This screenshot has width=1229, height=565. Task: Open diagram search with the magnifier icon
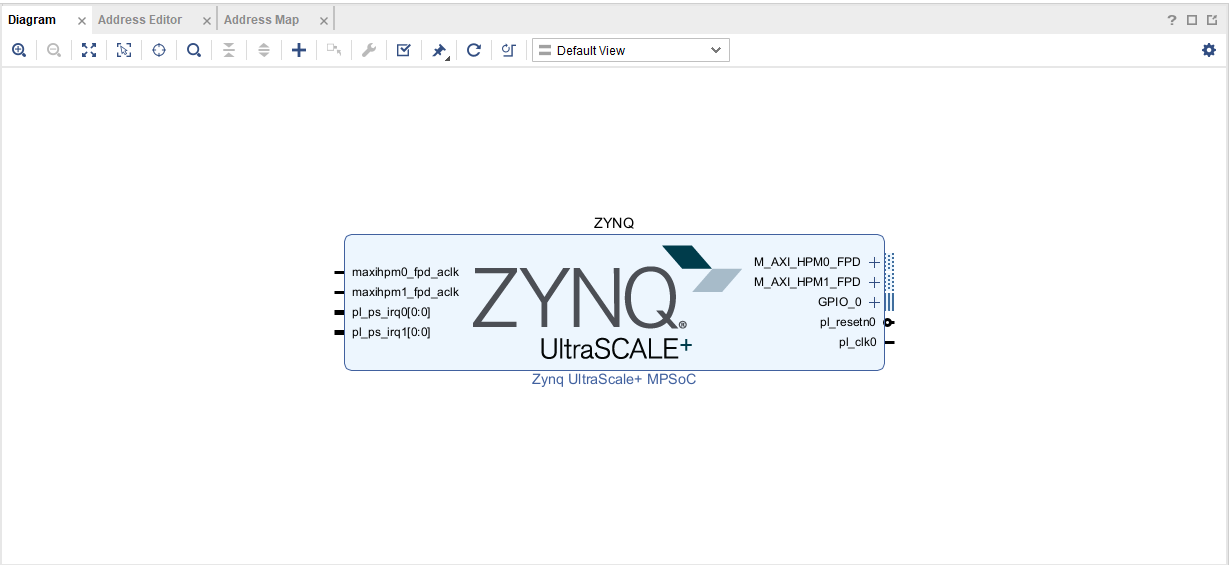[194, 50]
